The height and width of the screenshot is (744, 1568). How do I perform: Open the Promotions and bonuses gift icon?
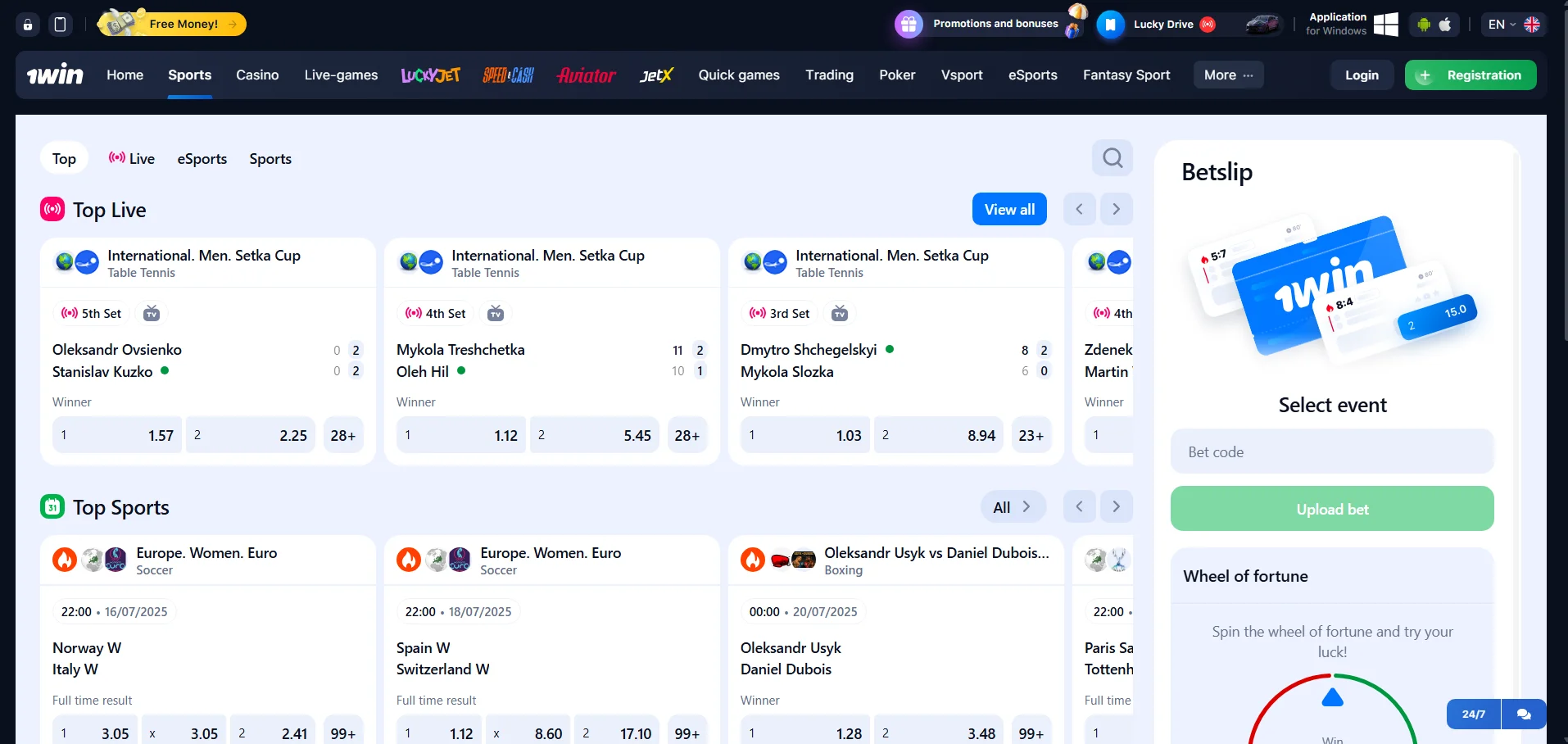909,25
